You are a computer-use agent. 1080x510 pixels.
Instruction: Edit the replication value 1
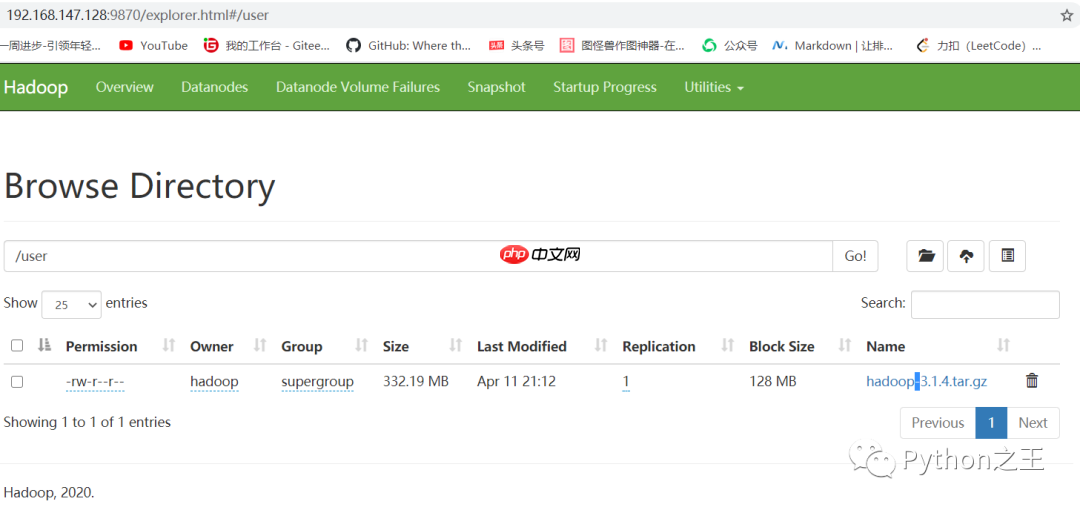pyautogui.click(x=626, y=381)
